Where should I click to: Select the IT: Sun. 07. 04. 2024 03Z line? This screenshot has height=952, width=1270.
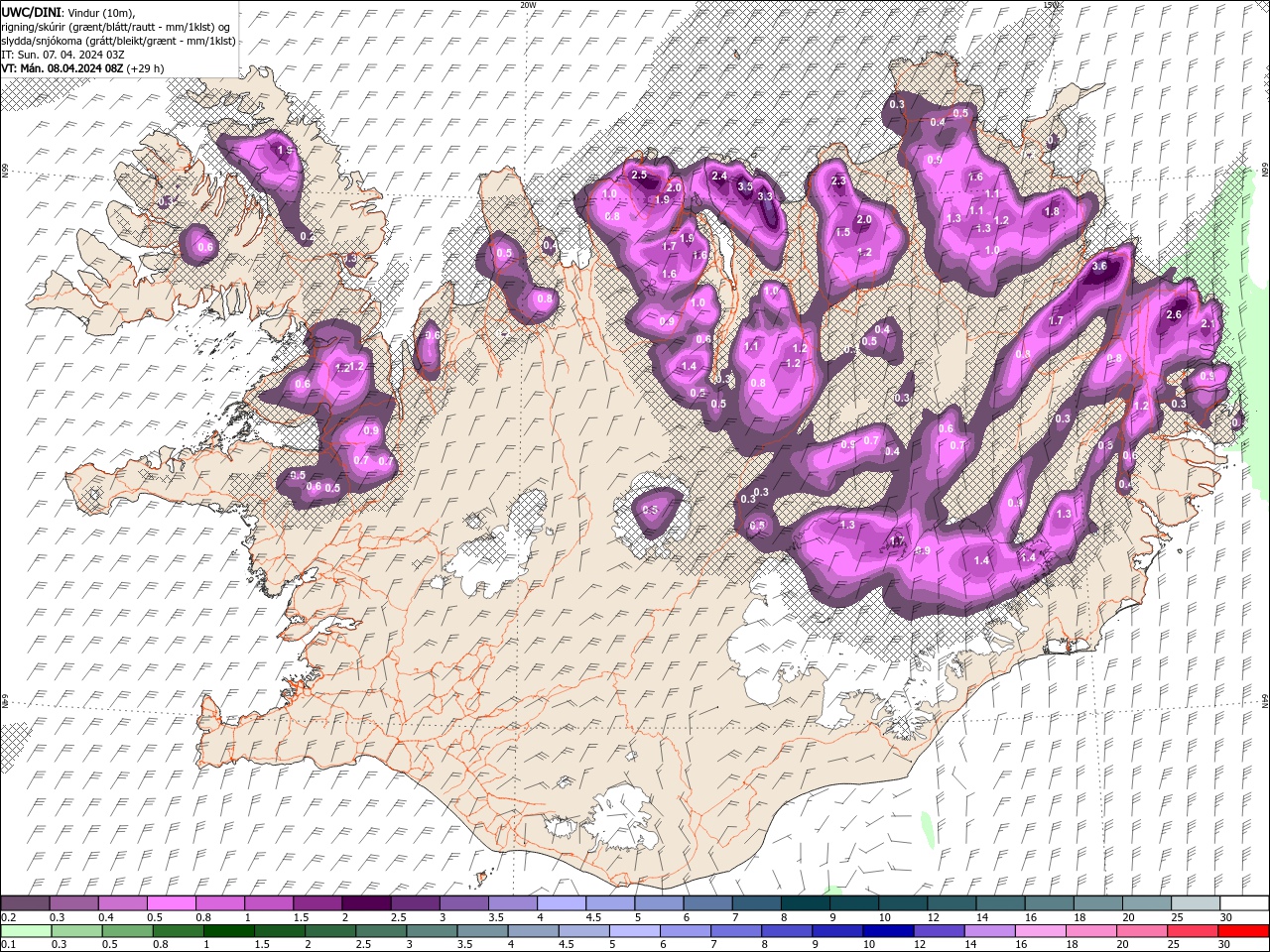tap(63, 55)
